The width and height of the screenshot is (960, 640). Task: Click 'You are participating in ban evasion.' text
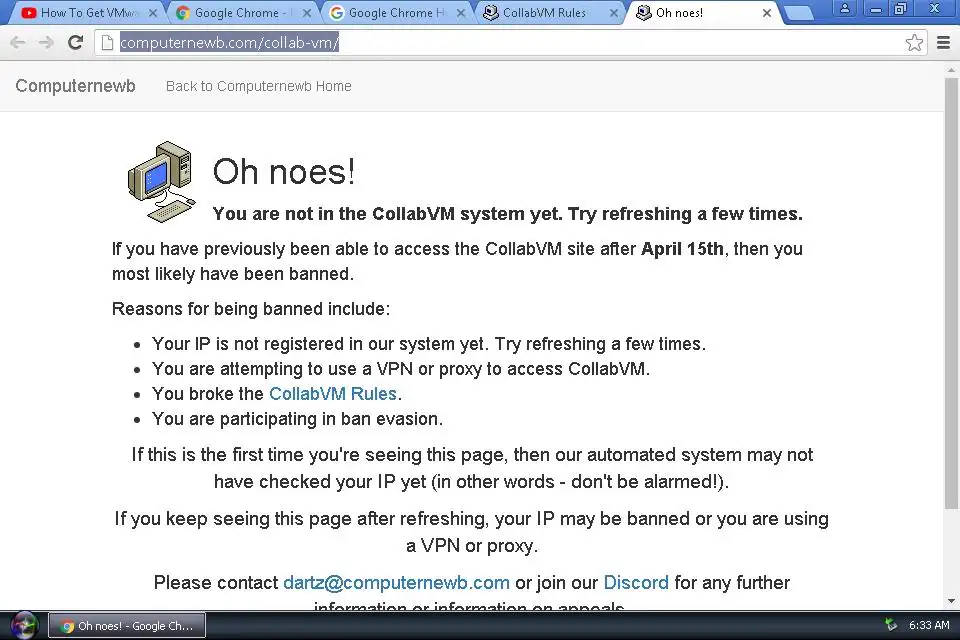[x=298, y=419]
